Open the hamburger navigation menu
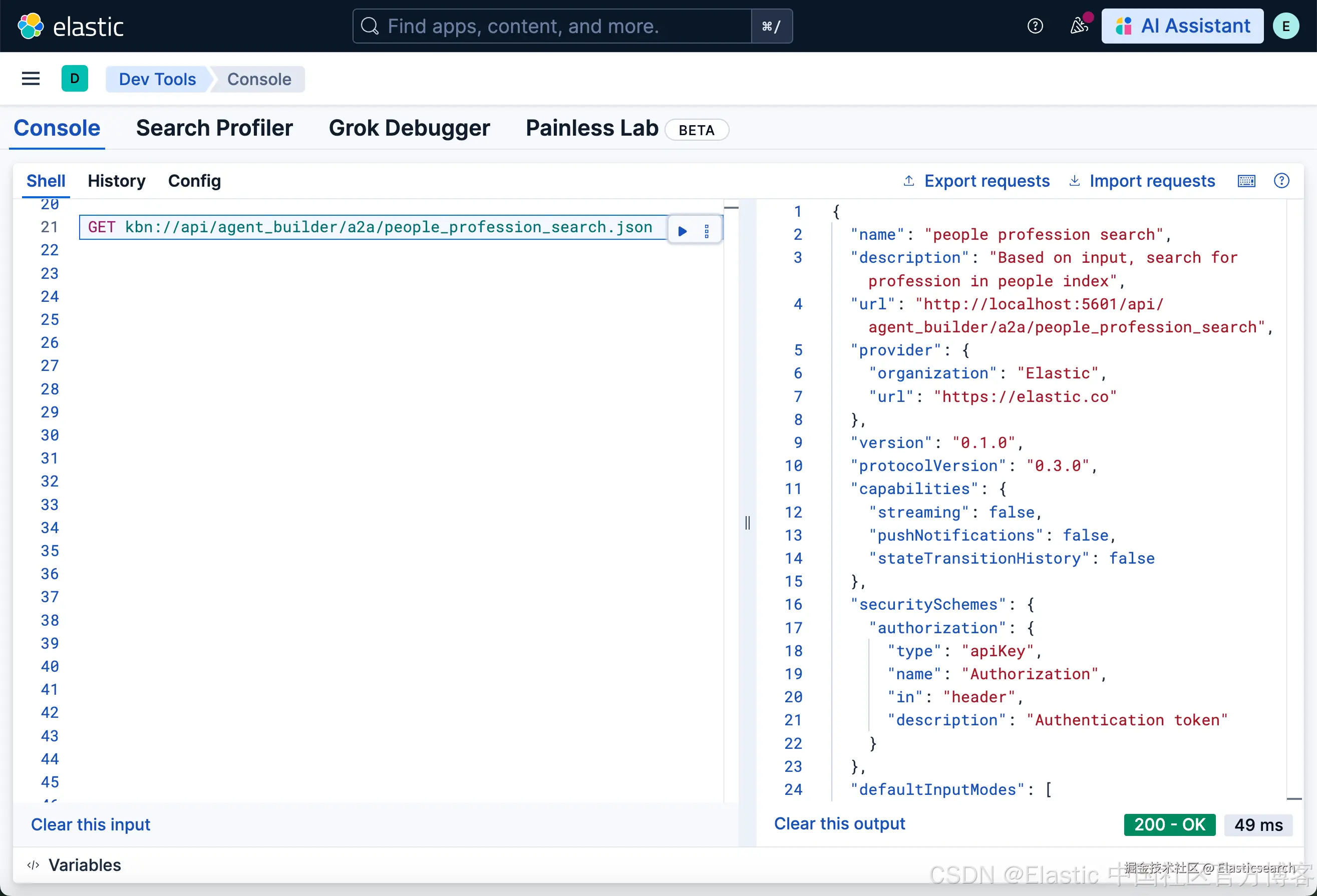 (x=31, y=79)
